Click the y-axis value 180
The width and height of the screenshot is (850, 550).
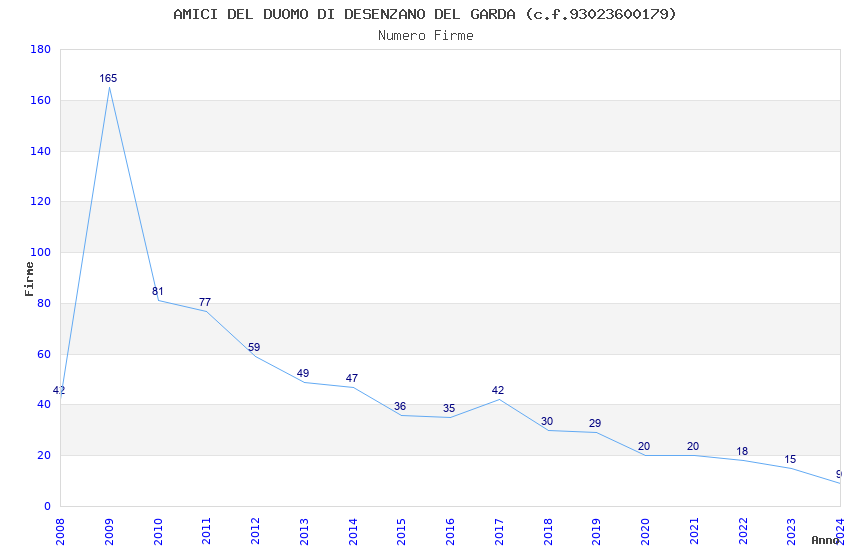tap(41, 49)
